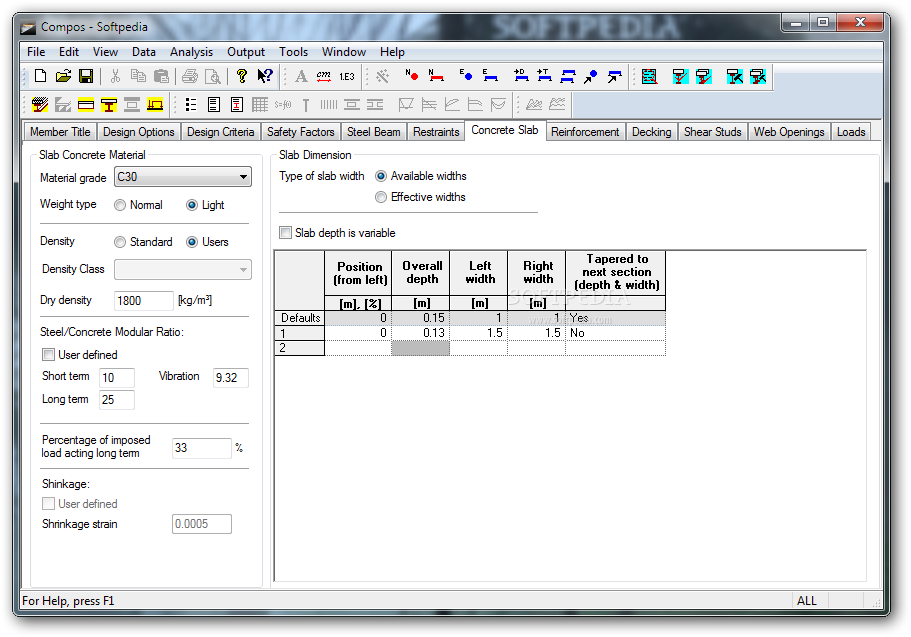The height and width of the screenshot is (637, 911).
Task: Open the Data menu
Action: (144, 52)
